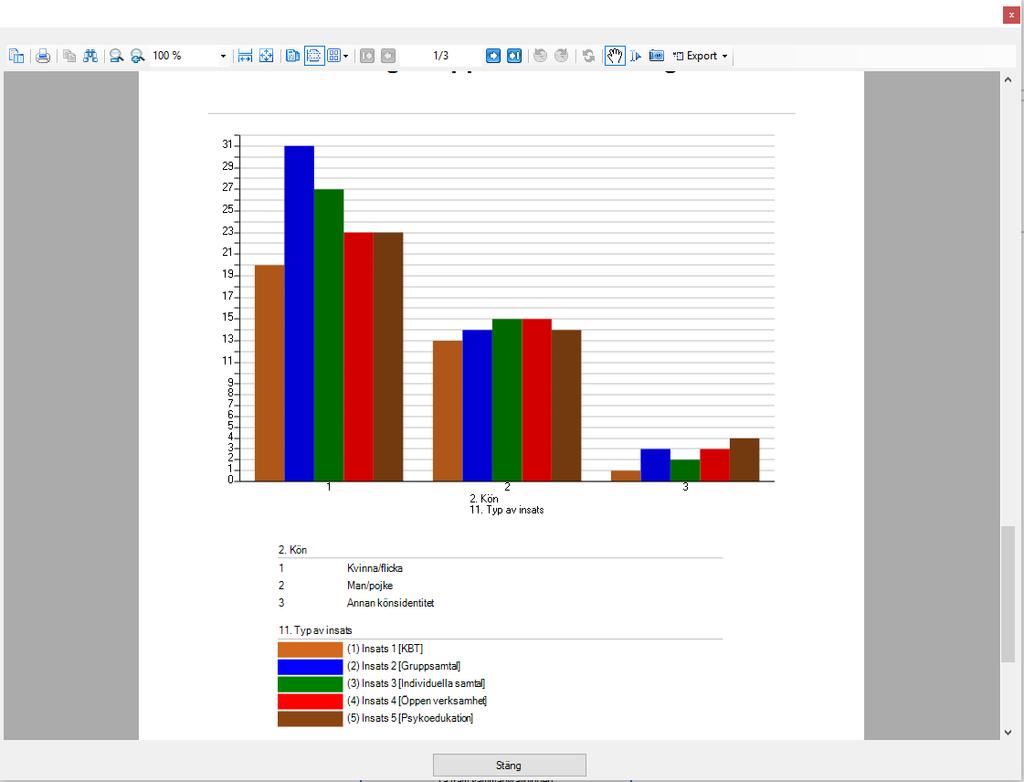Click scrollbar up arrow
This screenshot has width=1024, height=782.
1008,80
